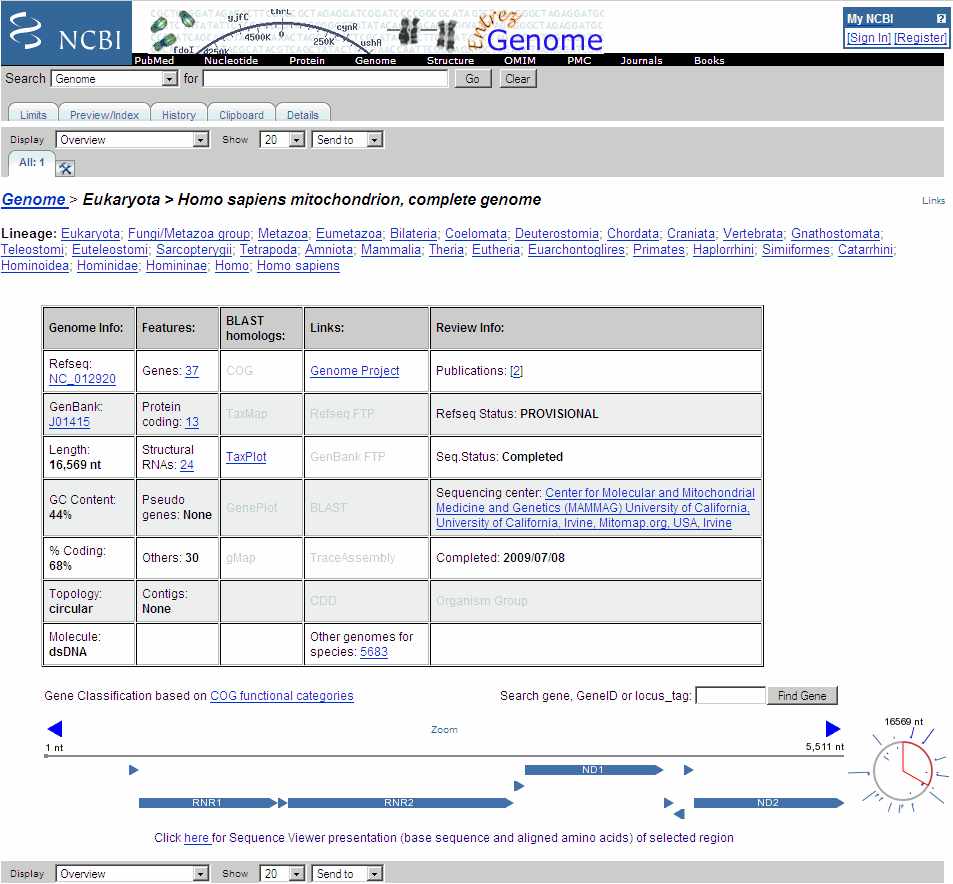The width and height of the screenshot is (953, 884).
Task: Click the Zoom label above gene map
Action: click(x=444, y=730)
